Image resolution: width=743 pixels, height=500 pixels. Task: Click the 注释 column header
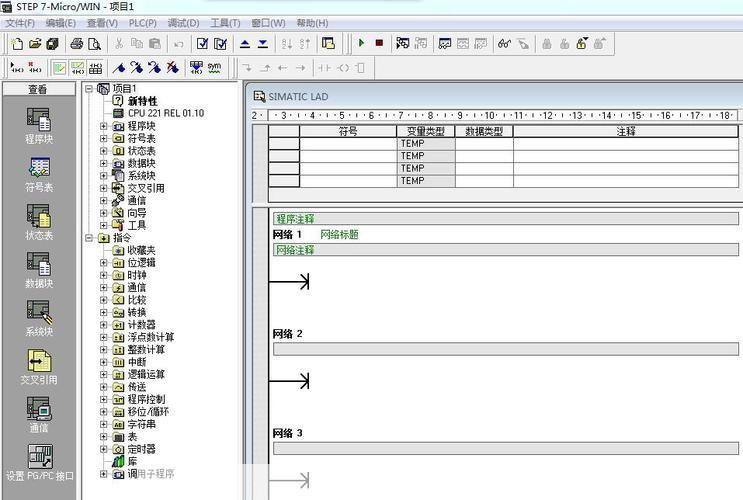tap(625, 131)
